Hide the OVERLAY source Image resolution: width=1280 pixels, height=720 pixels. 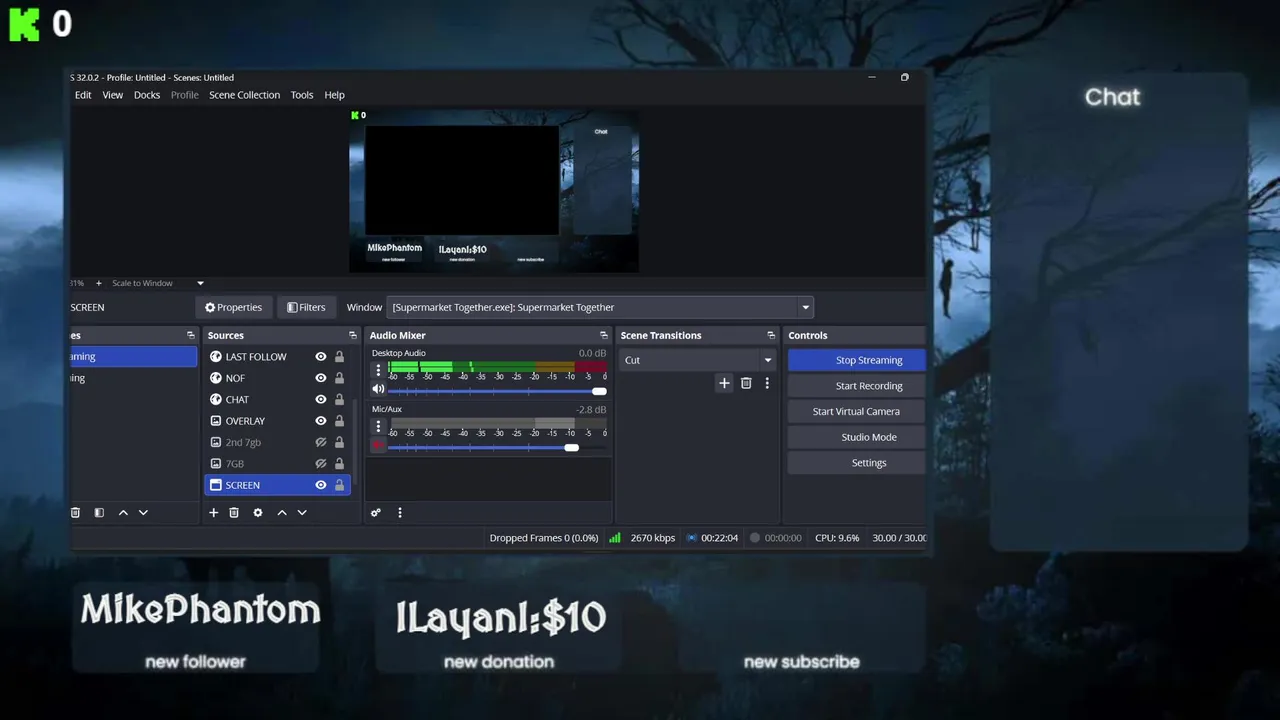pos(321,421)
